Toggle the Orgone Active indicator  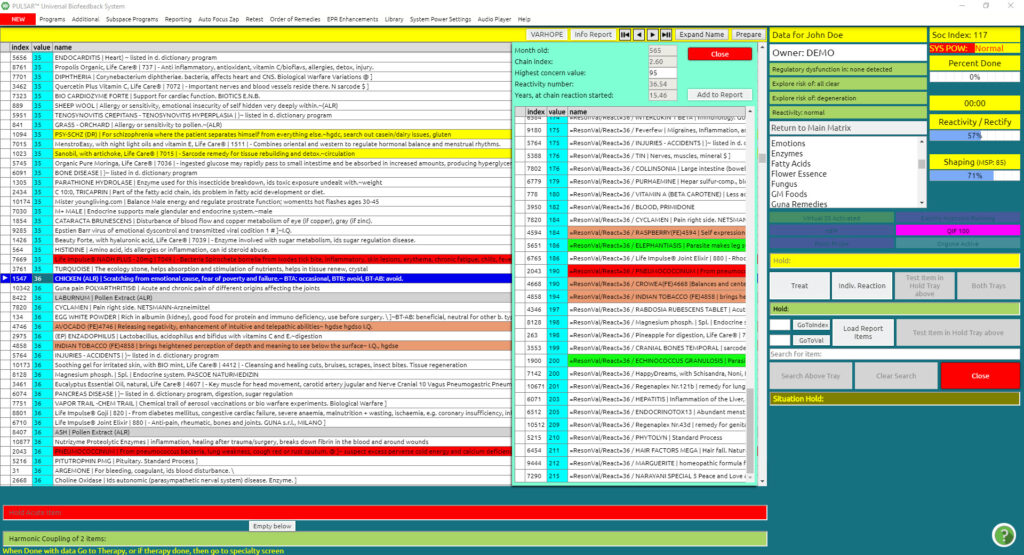[959, 243]
